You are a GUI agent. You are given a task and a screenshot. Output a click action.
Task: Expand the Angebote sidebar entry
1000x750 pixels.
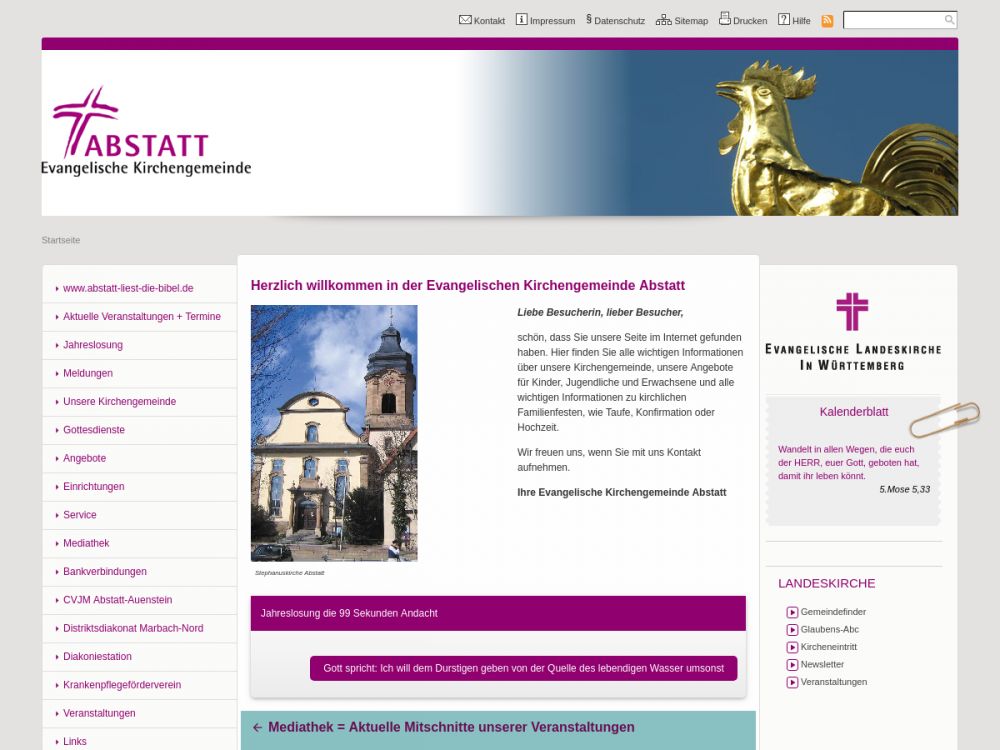click(84, 458)
